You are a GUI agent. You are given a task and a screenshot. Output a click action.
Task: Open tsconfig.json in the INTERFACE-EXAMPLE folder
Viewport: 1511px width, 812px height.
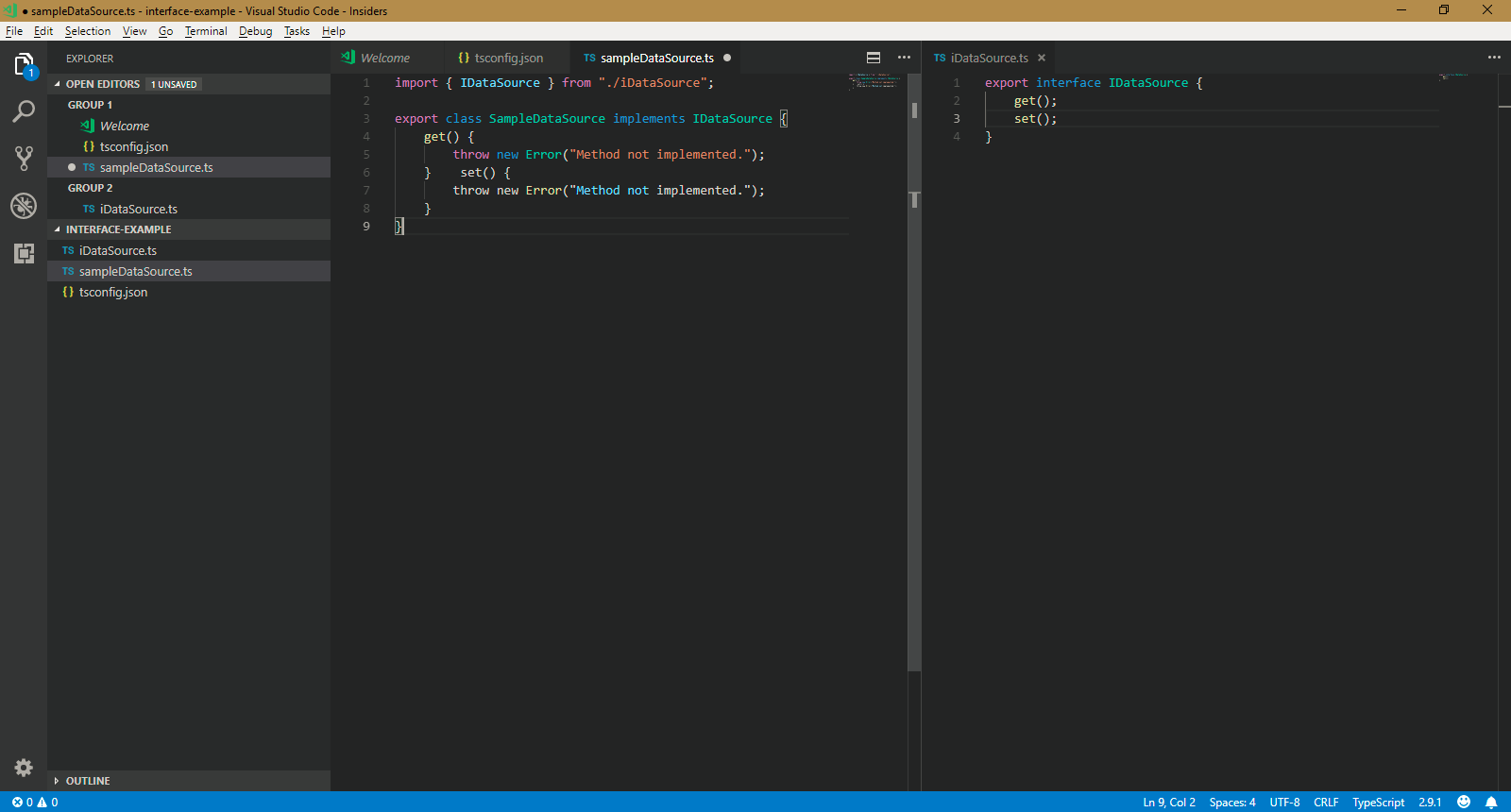click(x=189, y=292)
